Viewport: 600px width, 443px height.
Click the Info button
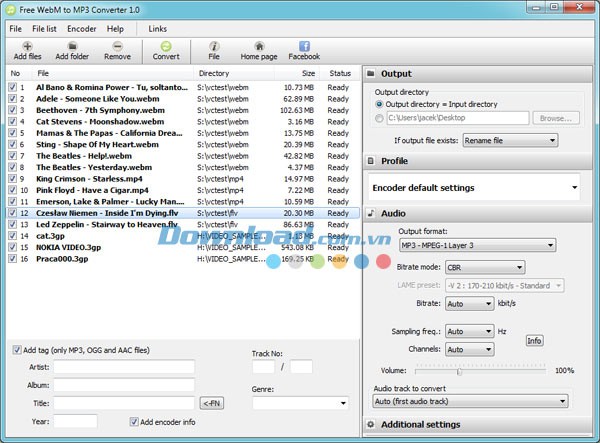click(x=534, y=340)
